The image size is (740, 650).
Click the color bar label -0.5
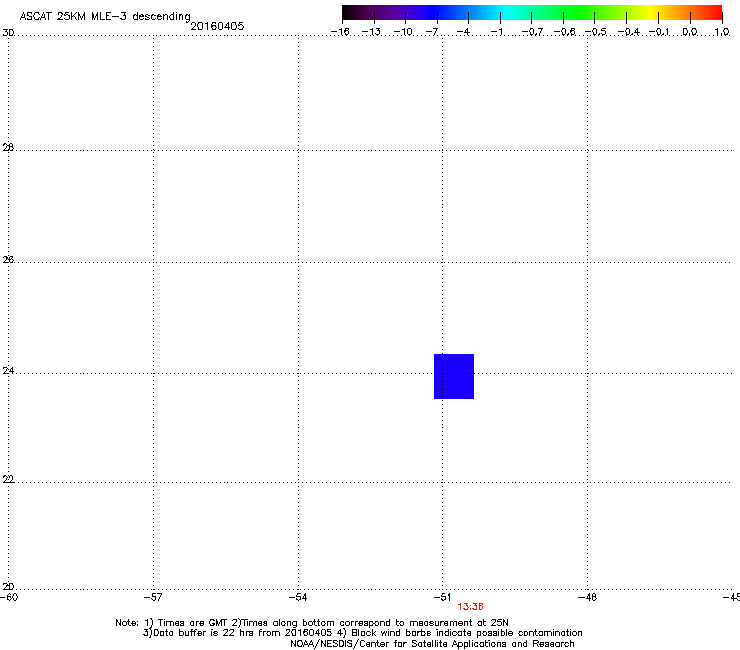pyautogui.click(x=596, y=32)
